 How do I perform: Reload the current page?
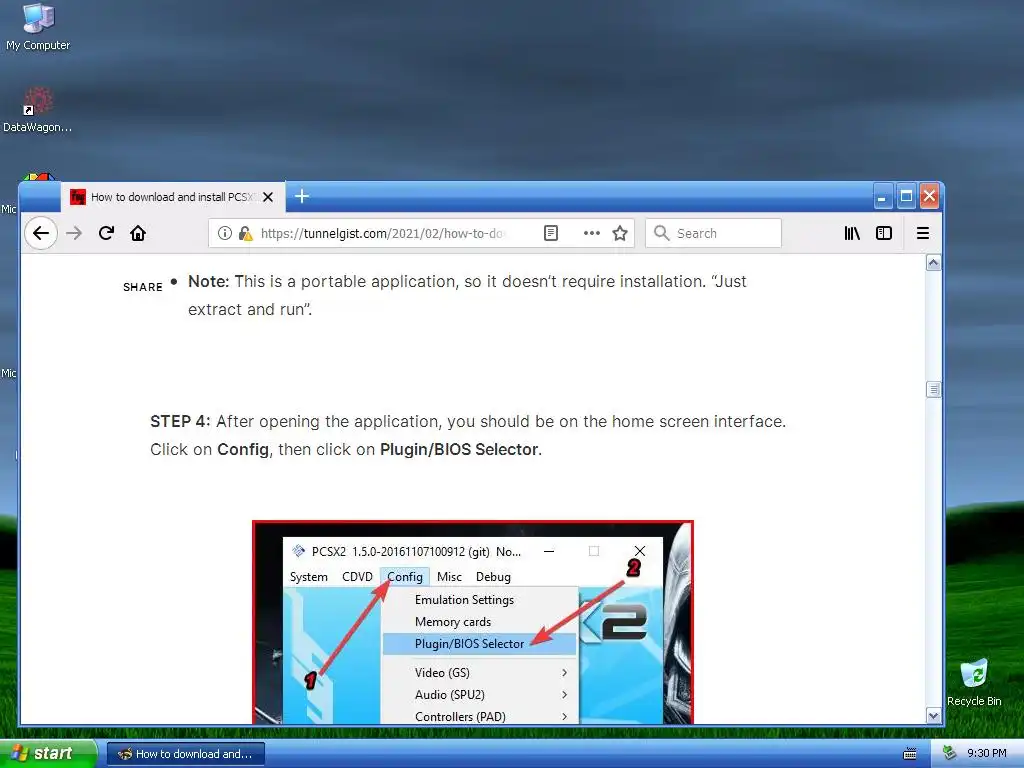pos(106,233)
